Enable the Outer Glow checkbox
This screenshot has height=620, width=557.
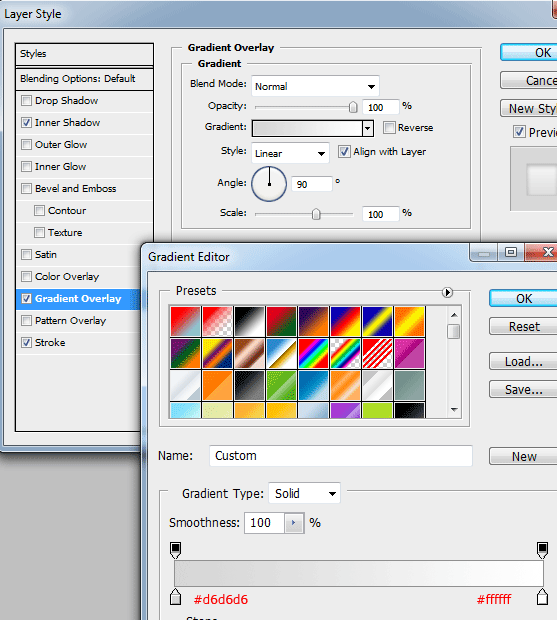coord(26,144)
